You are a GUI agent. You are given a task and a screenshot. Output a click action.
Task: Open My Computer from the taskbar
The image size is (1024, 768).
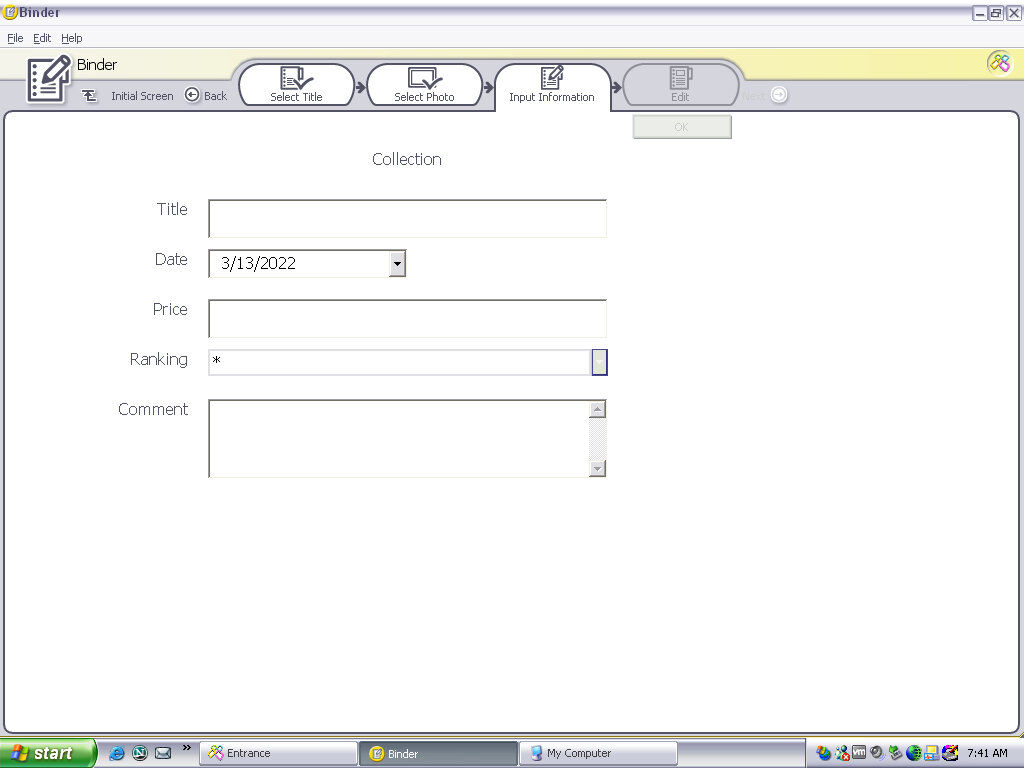point(597,753)
